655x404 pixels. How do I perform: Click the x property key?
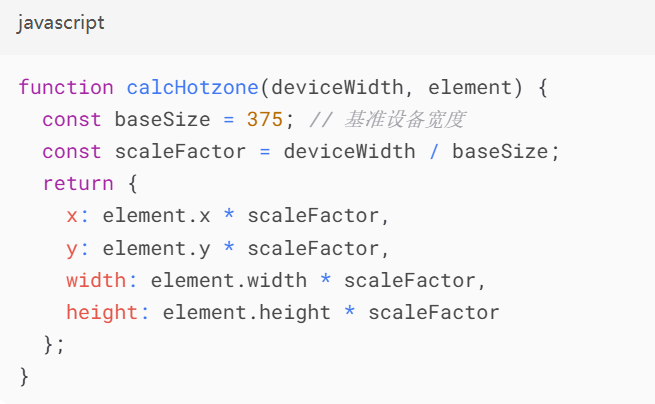tap(72, 216)
